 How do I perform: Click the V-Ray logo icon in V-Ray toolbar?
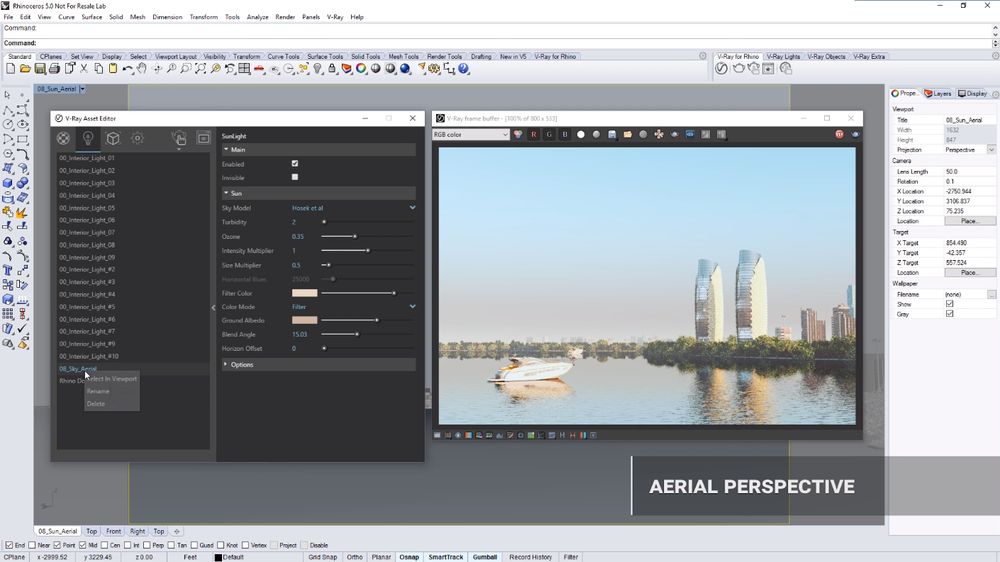pos(721,69)
